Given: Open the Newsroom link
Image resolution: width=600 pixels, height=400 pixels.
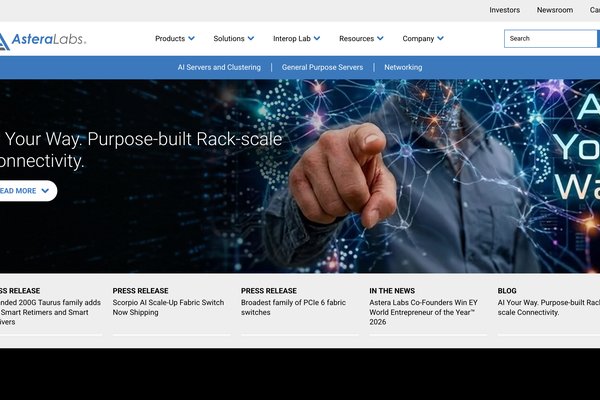Looking at the screenshot, I should (x=554, y=10).
